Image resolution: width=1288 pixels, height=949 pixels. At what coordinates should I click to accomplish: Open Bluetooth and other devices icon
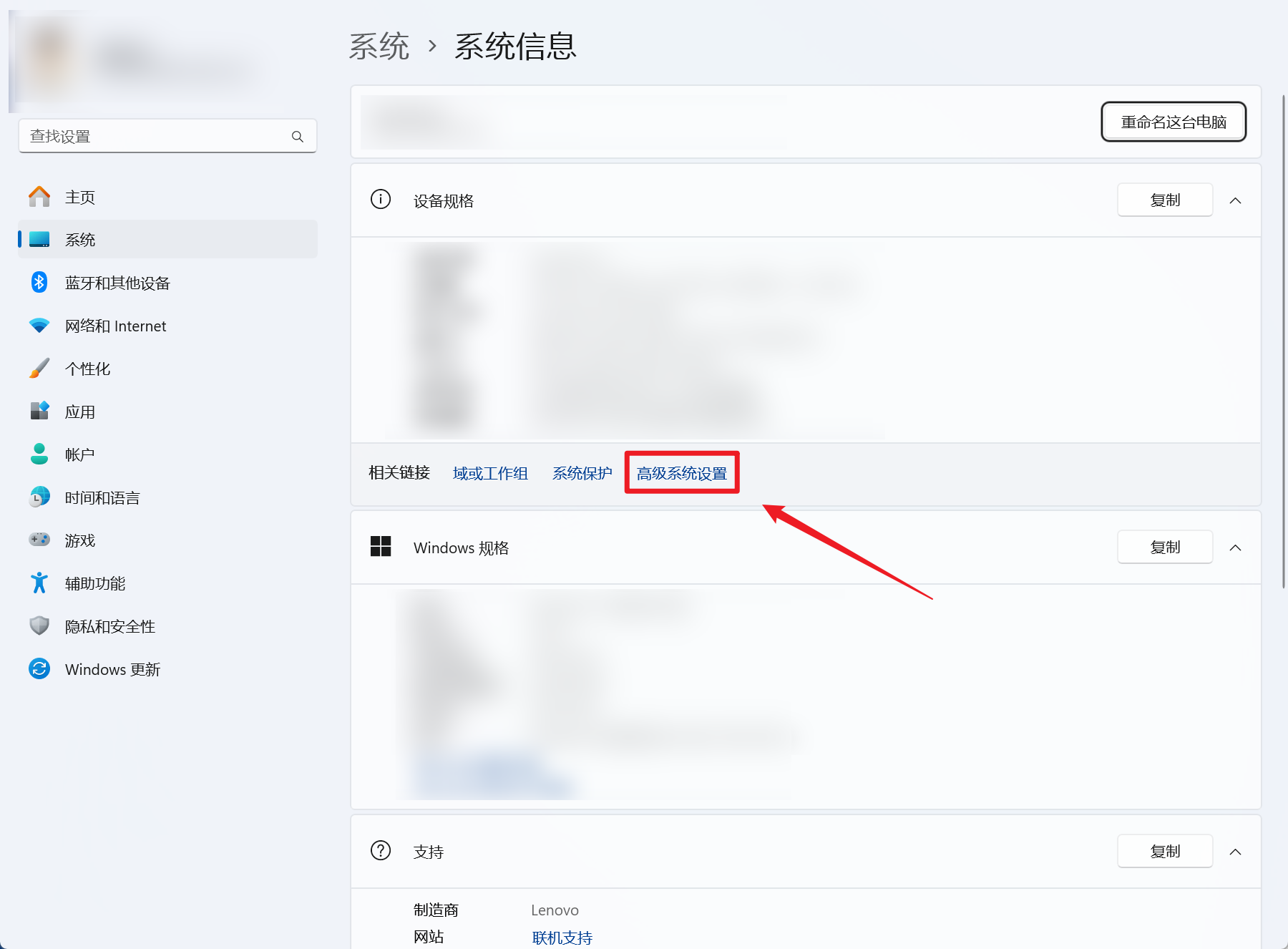[39, 283]
